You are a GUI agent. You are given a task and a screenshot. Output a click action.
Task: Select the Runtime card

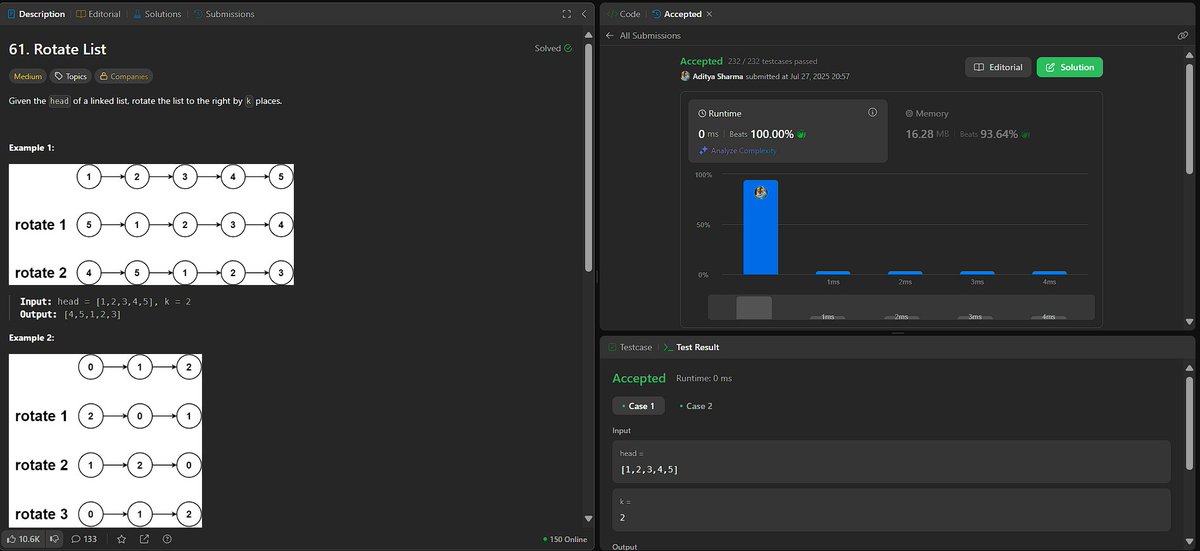tap(788, 130)
